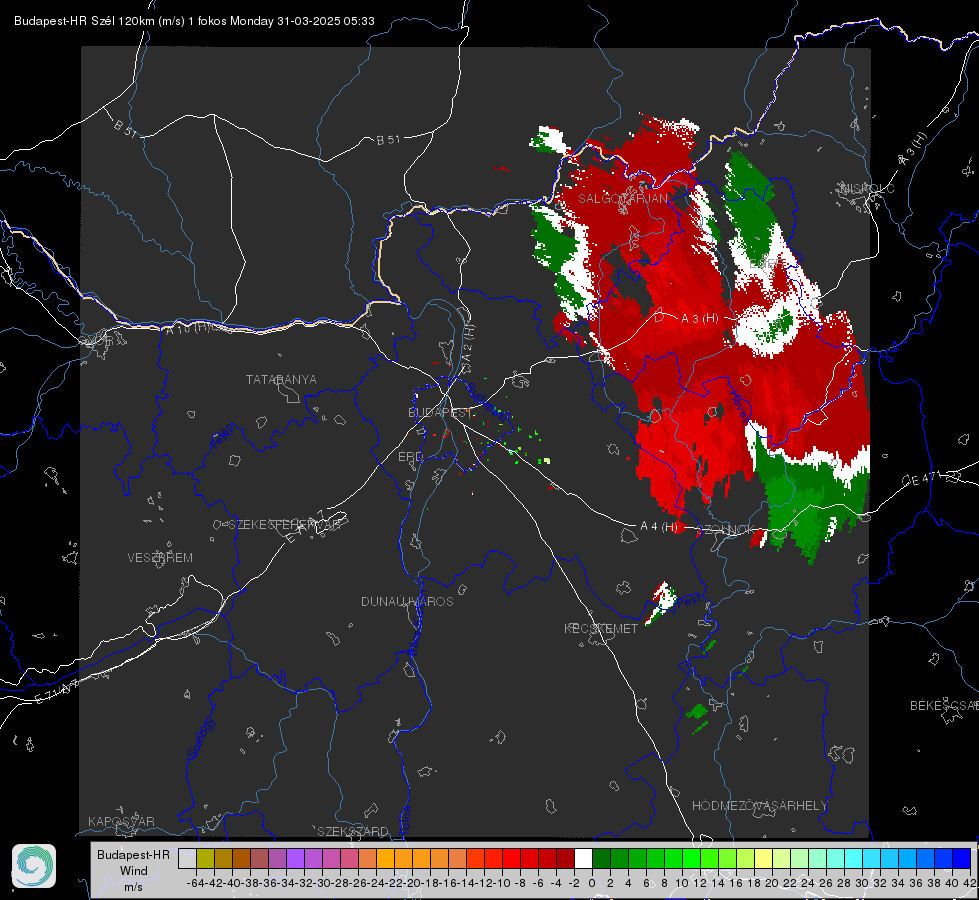
Task: Click the legend value '20'
Action: (x=772, y=883)
